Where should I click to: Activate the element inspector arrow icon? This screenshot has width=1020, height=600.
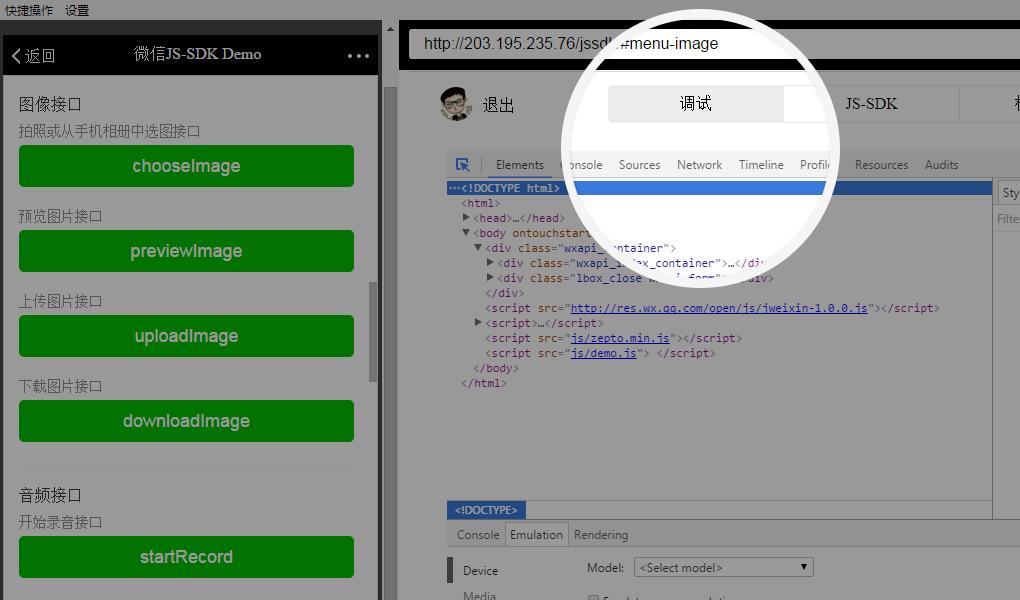click(x=463, y=165)
